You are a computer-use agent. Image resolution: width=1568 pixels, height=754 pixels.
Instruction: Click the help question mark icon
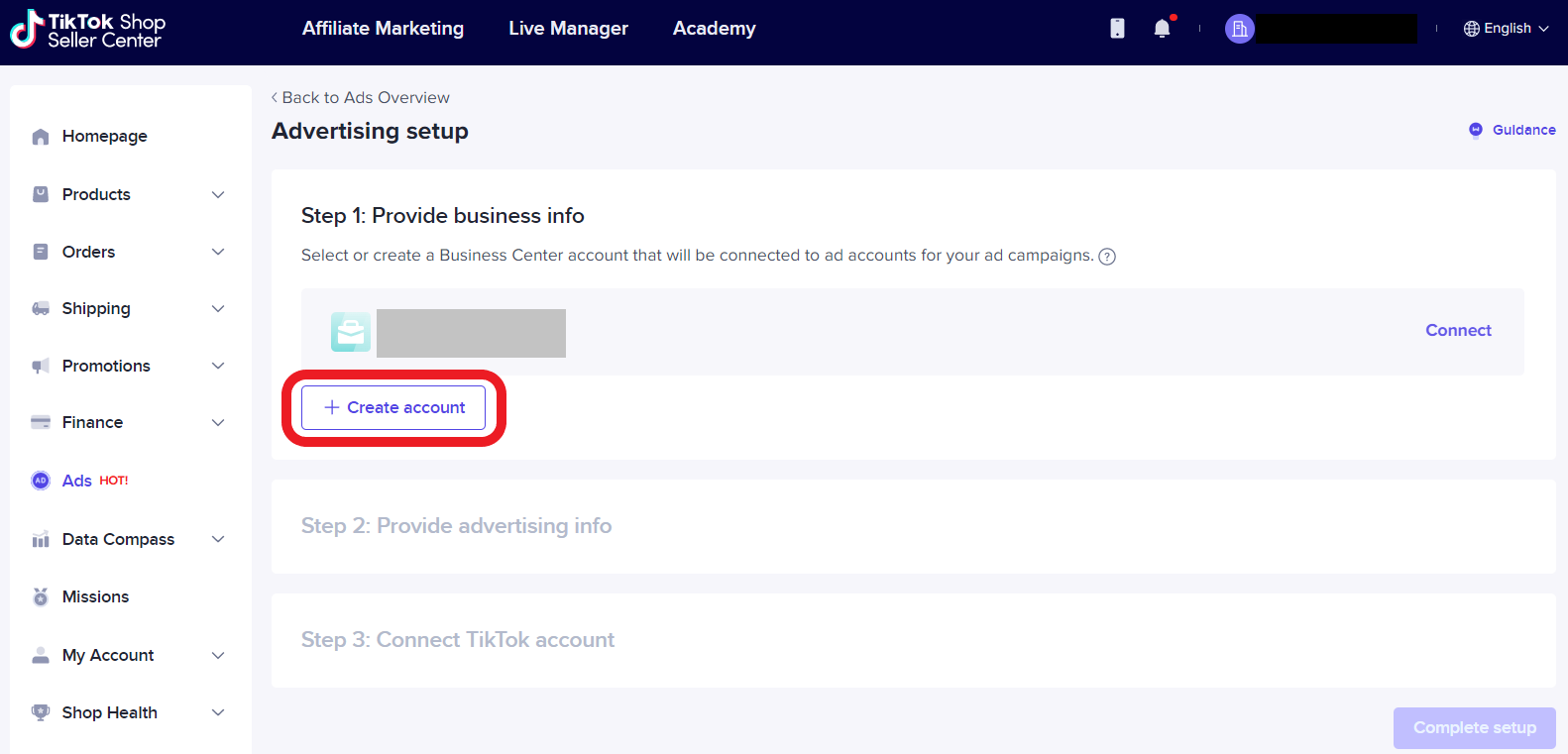1107,257
